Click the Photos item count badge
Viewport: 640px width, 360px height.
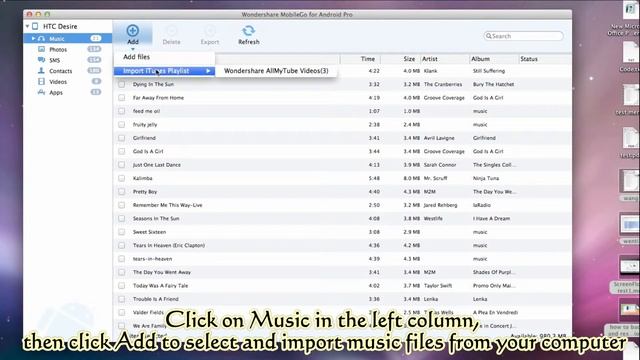(x=94, y=49)
